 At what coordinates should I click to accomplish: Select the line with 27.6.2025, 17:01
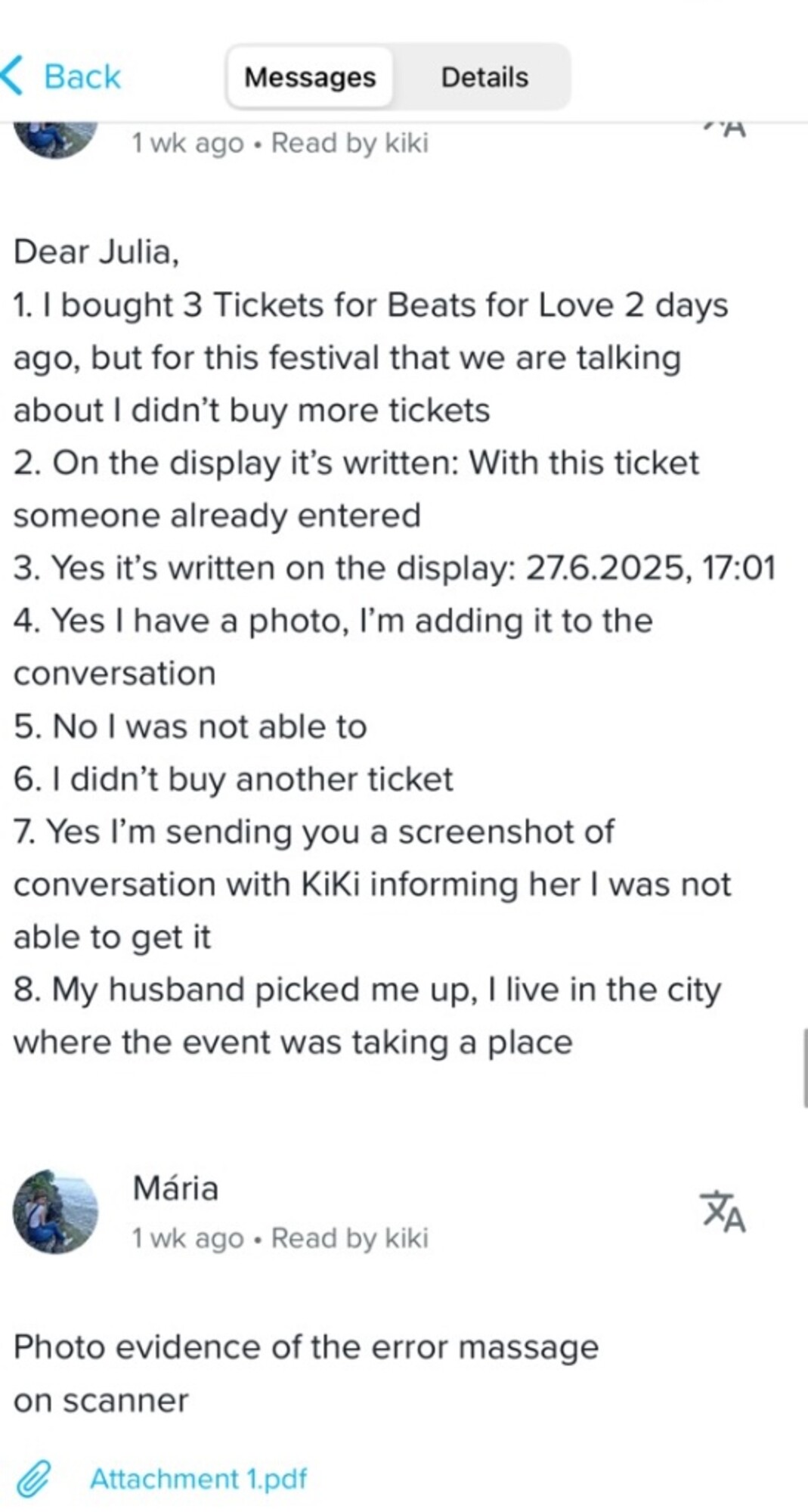pos(395,568)
